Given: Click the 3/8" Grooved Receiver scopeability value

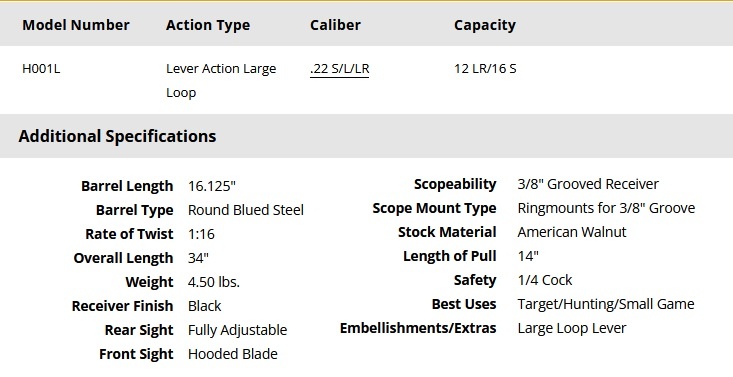Looking at the screenshot, I should pyautogui.click(x=588, y=184).
